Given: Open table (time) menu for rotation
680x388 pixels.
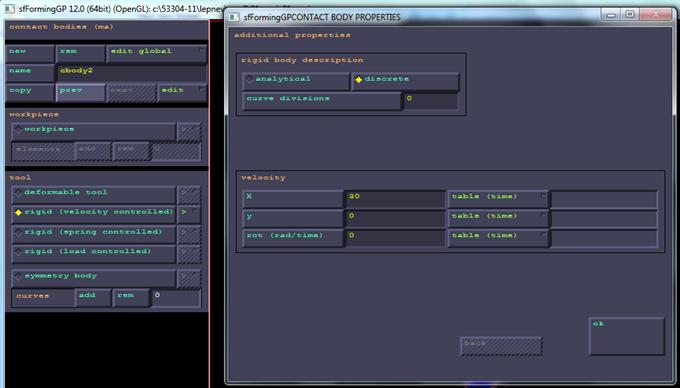Looking at the screenshot, I should click(x=498, y=238).
